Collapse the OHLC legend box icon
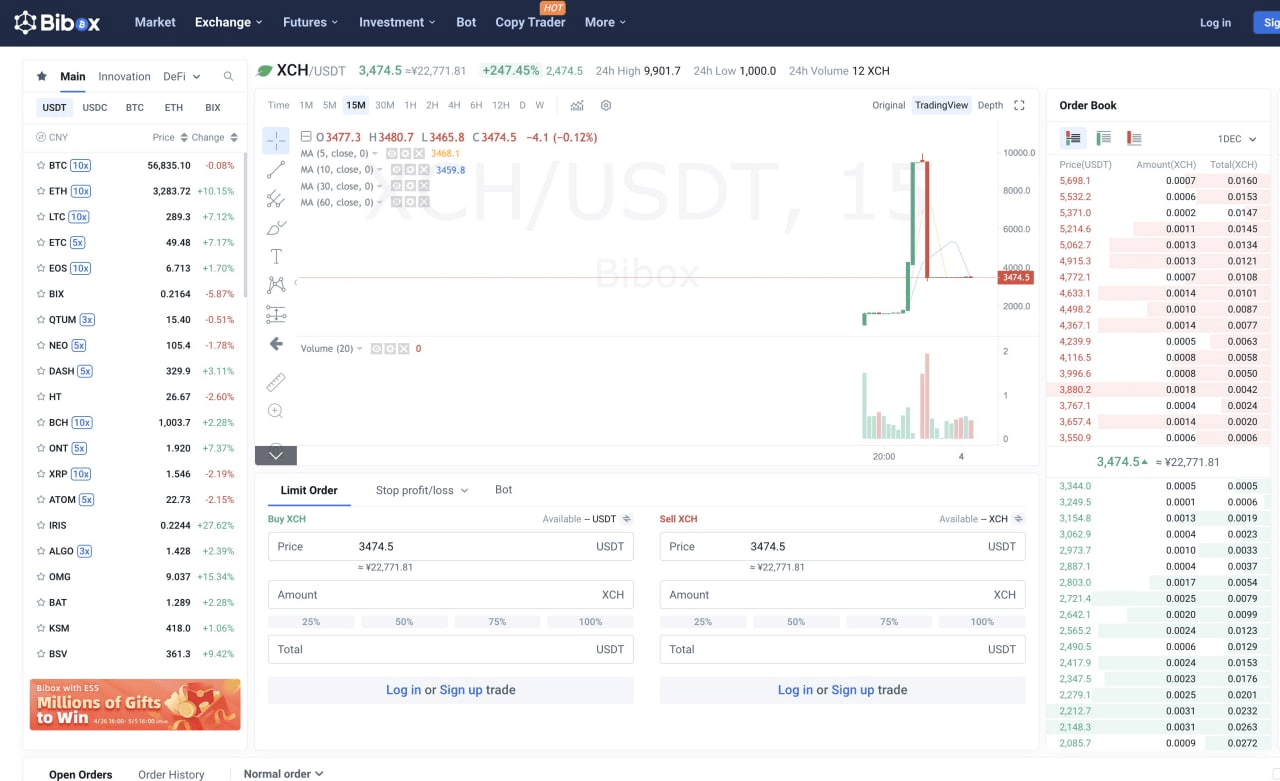Screen dimensions: 1280x781 pos(306,137)
